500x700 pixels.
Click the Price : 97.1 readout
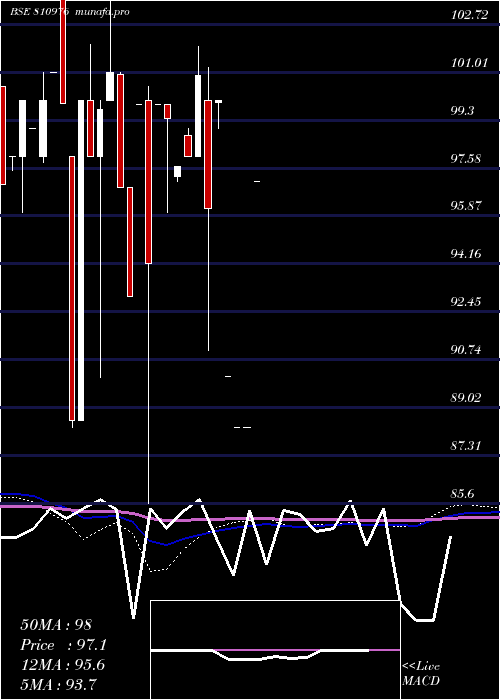coord(63,645)
